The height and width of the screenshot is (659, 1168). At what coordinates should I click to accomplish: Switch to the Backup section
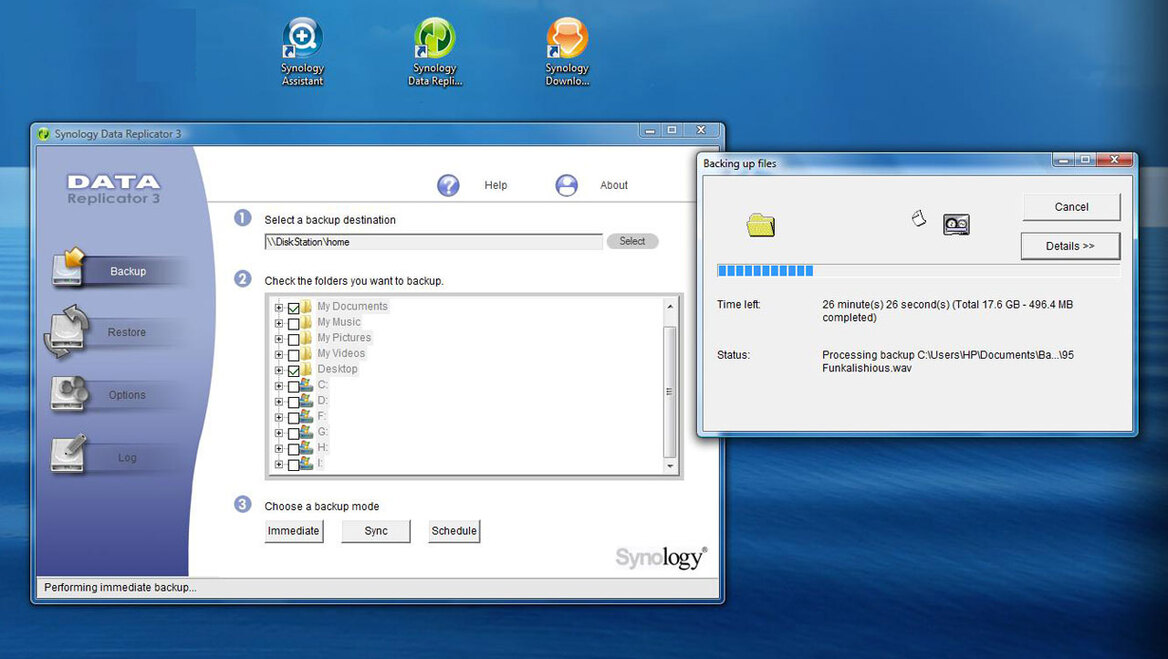pyautogui.click(x=128, y=271)
